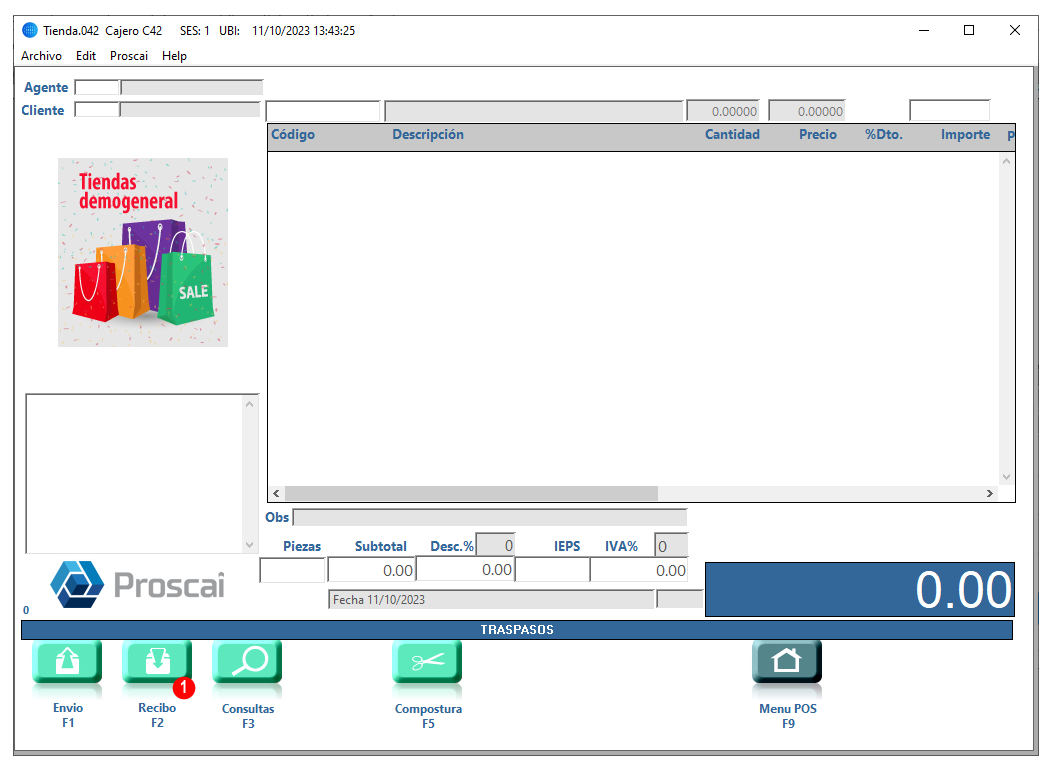Click the Código column header
This screenshot has height=768, width=1050.
pyautogui.click(x=293, y=135)
